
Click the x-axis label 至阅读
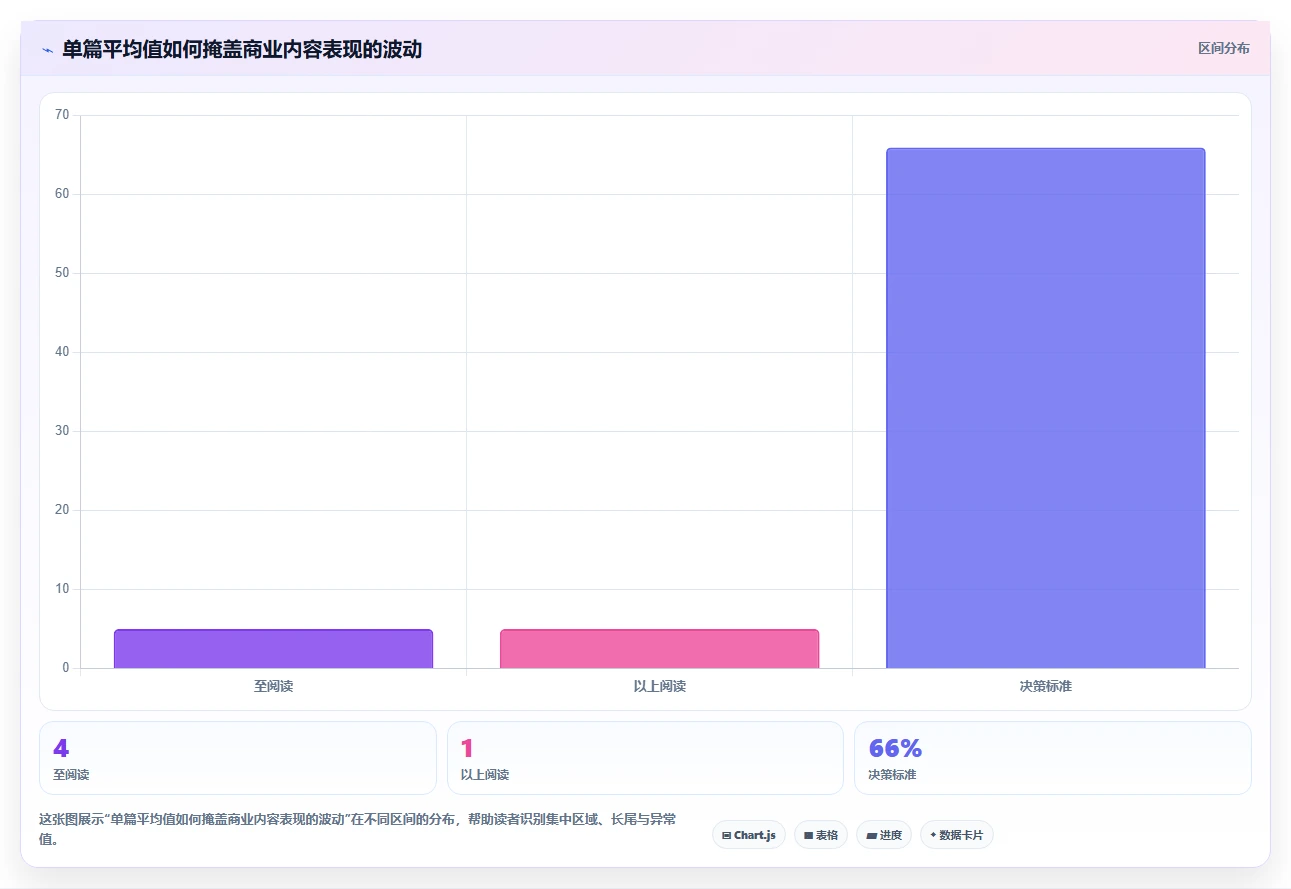click(x=273, y=687)
